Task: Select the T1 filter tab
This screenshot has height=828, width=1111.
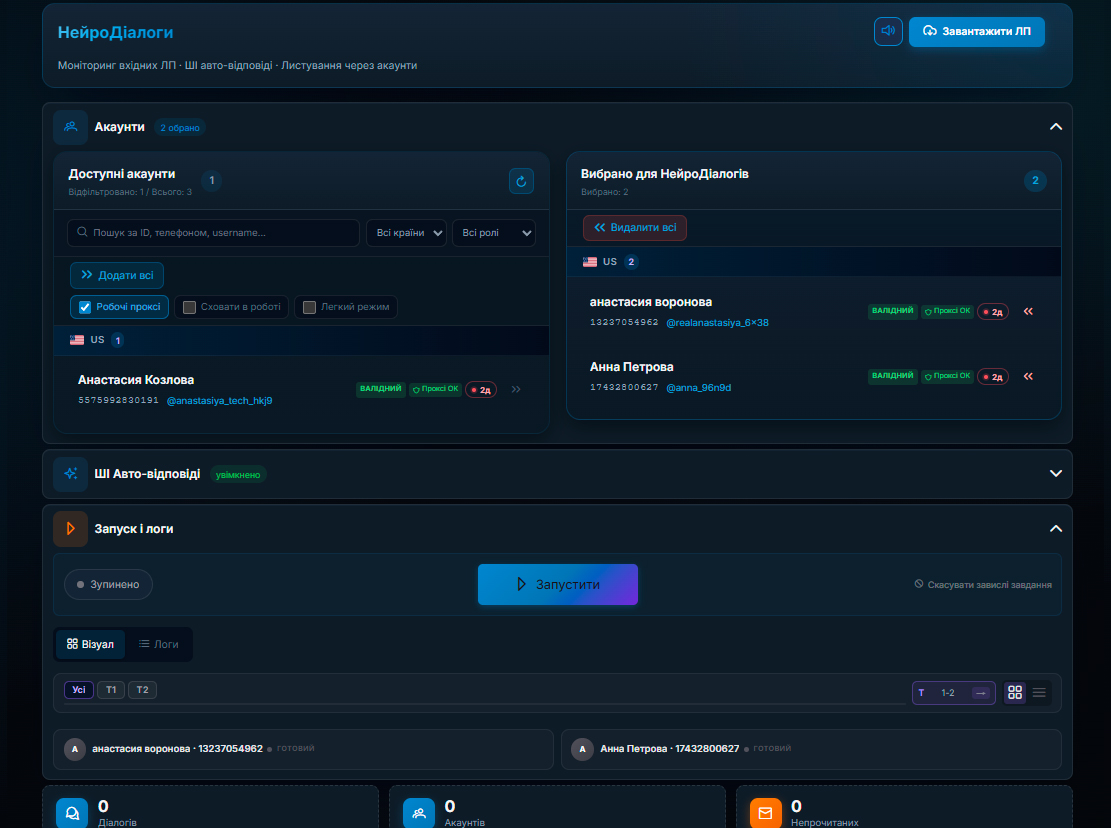Action: [x=111, y=690]
